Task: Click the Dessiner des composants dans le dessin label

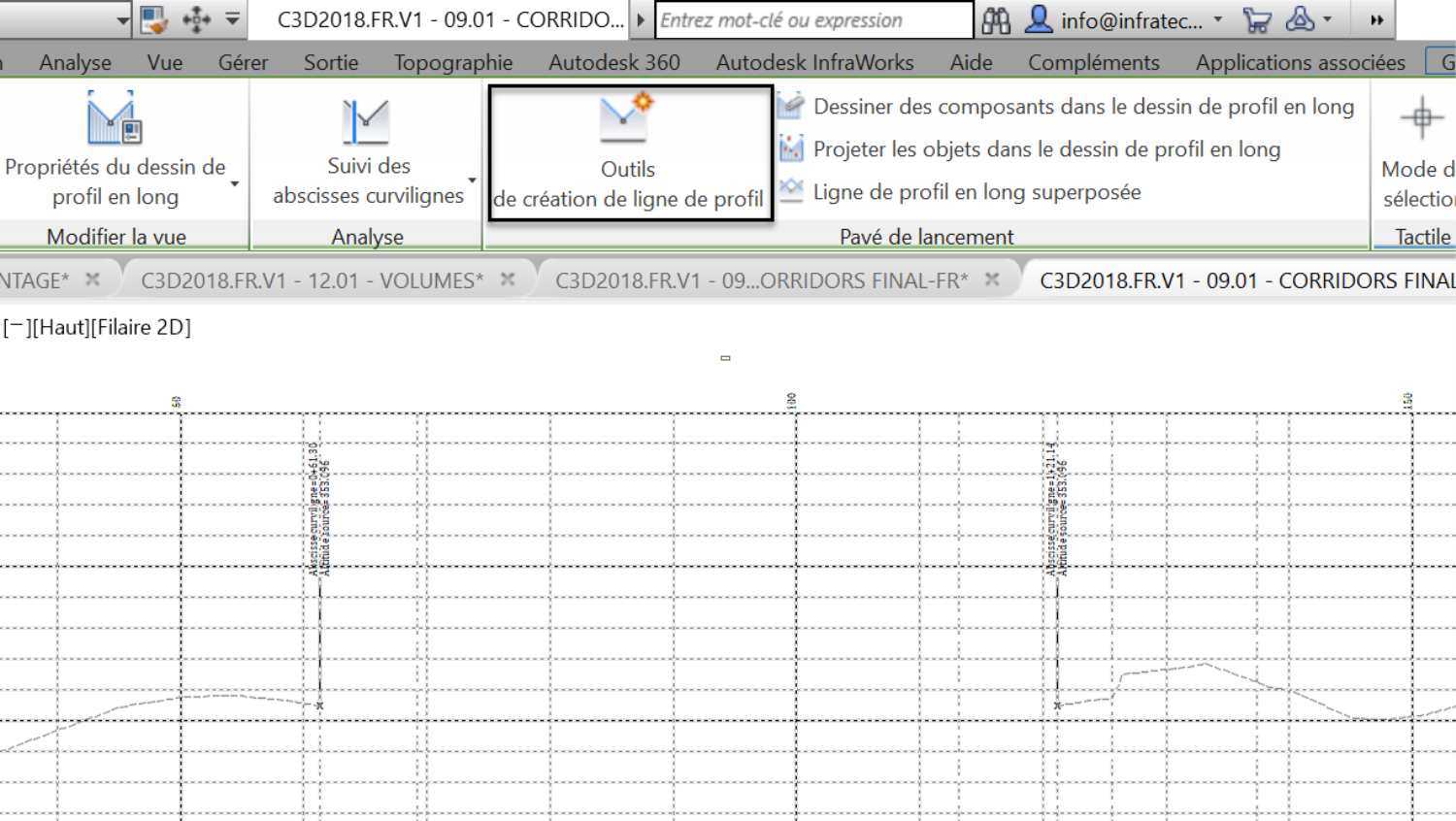Action: [1083, 107]
